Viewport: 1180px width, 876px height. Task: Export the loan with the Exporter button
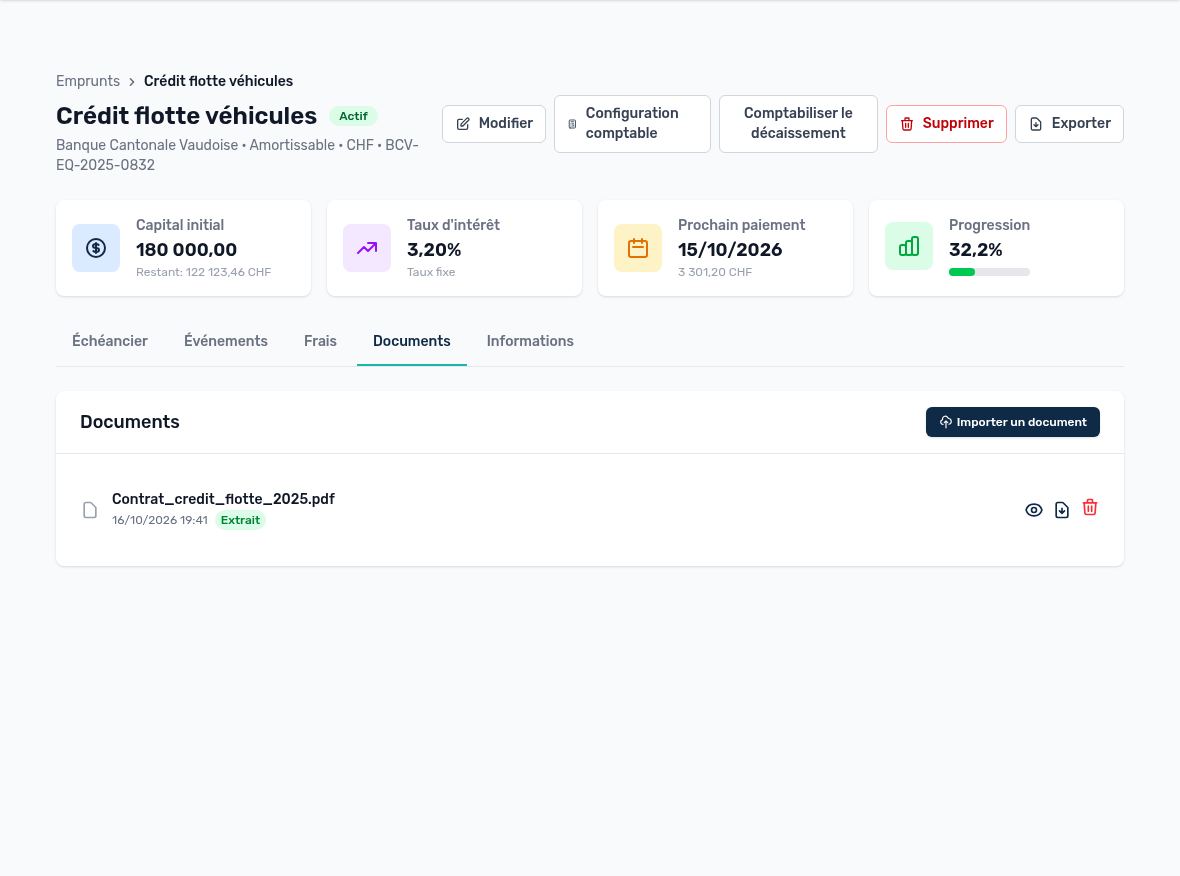pyautogui.click(x=1069, y=123)
